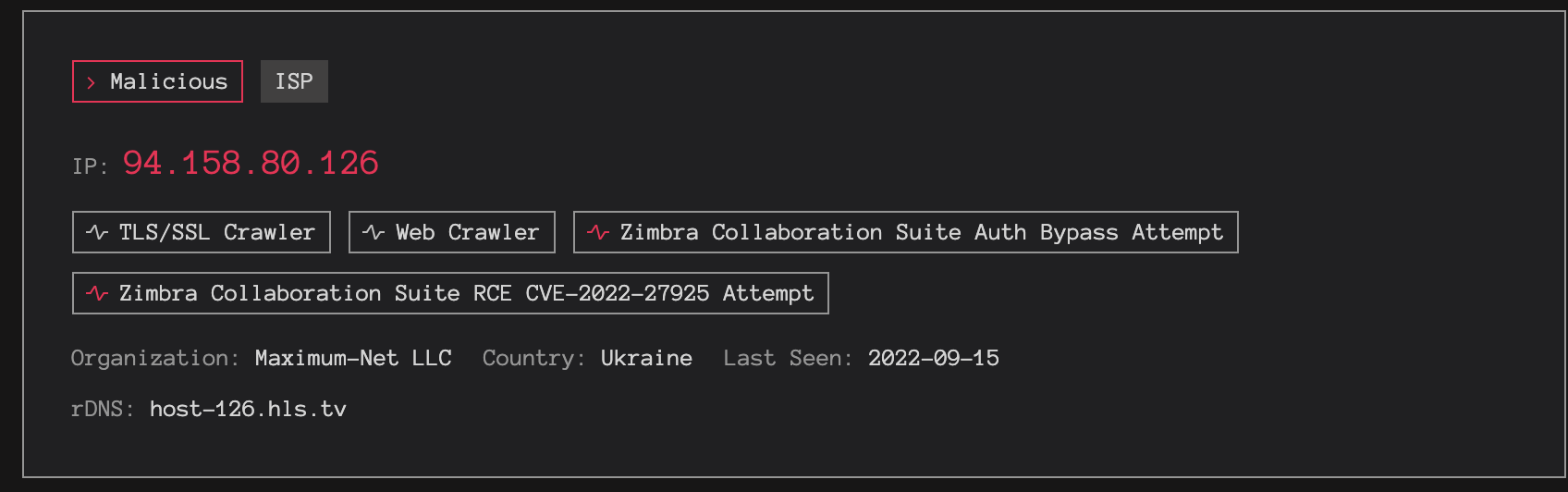Click the Country field label
The image size is (1568, 492).
(533, 358)
